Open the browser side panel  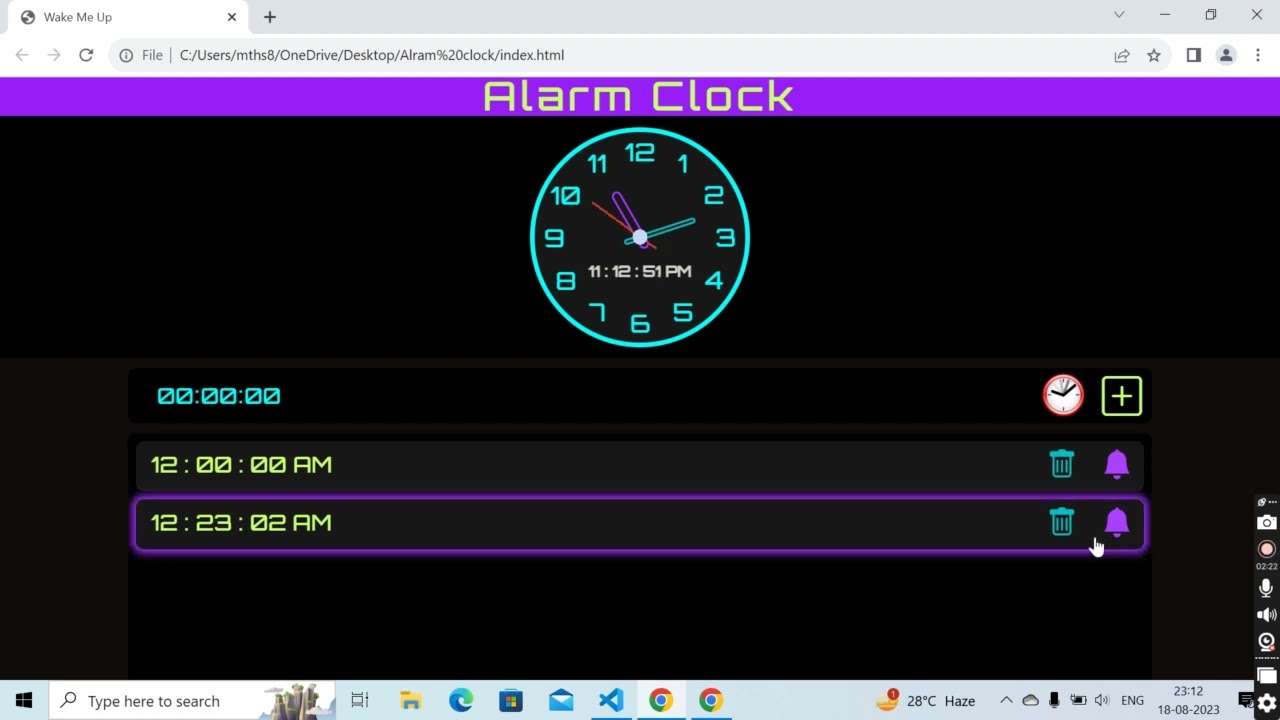(1193, 55)
